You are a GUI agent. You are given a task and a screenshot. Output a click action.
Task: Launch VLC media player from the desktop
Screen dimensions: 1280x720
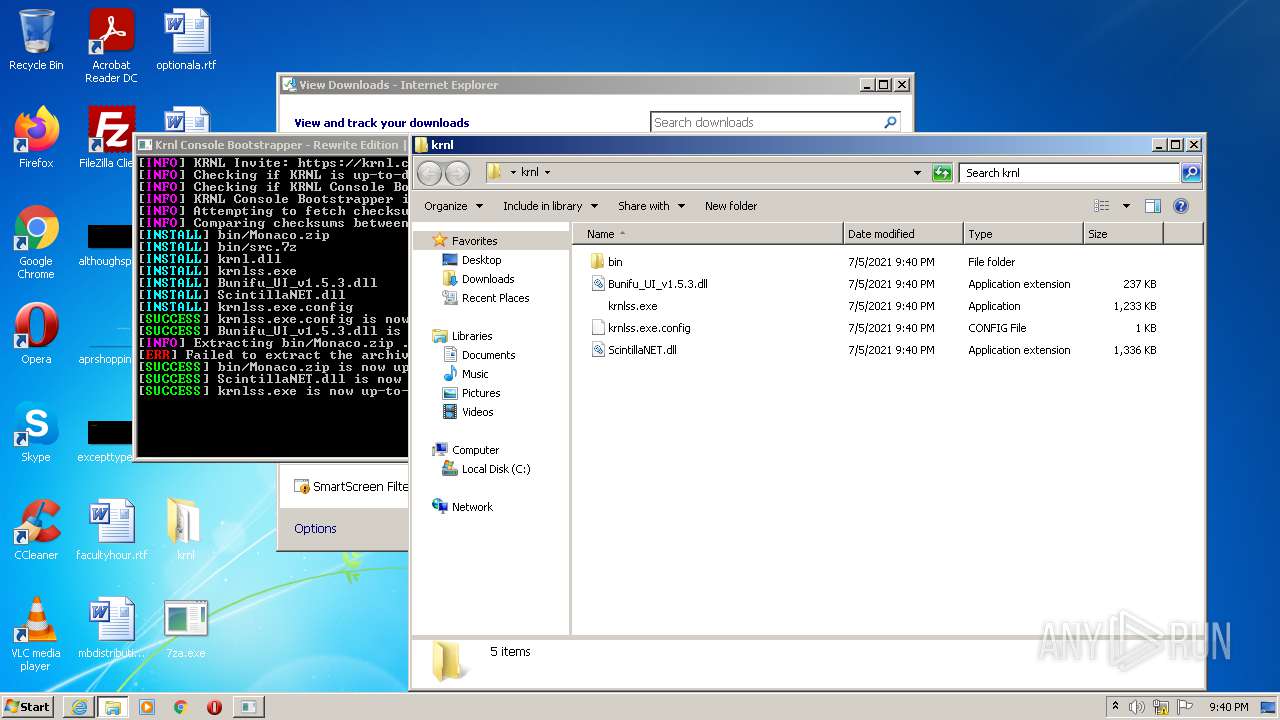tap(36, 634)
